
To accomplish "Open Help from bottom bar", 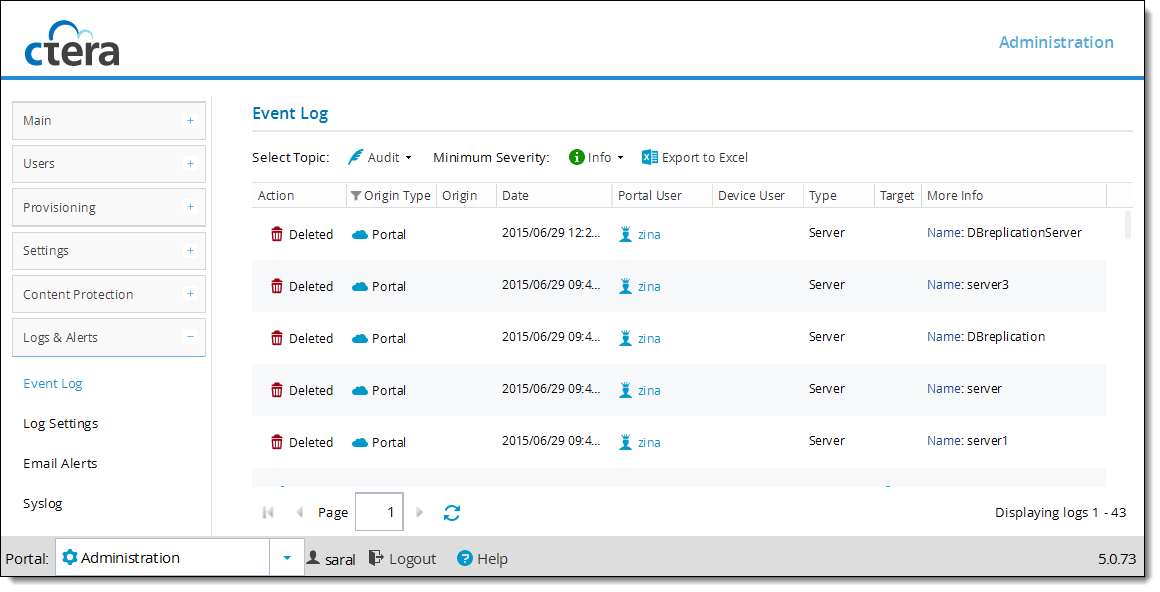I will (482, 559).
